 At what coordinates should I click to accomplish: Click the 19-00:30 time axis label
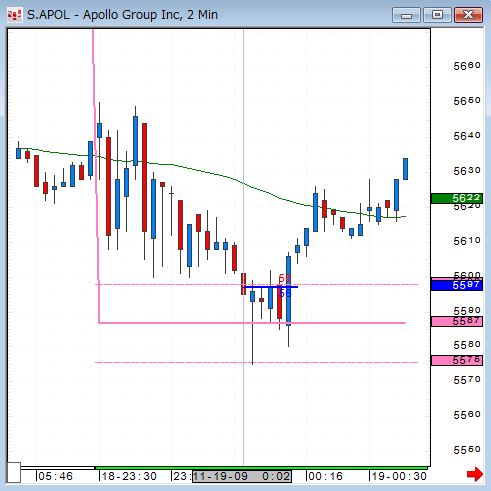(x=399, y=476)
